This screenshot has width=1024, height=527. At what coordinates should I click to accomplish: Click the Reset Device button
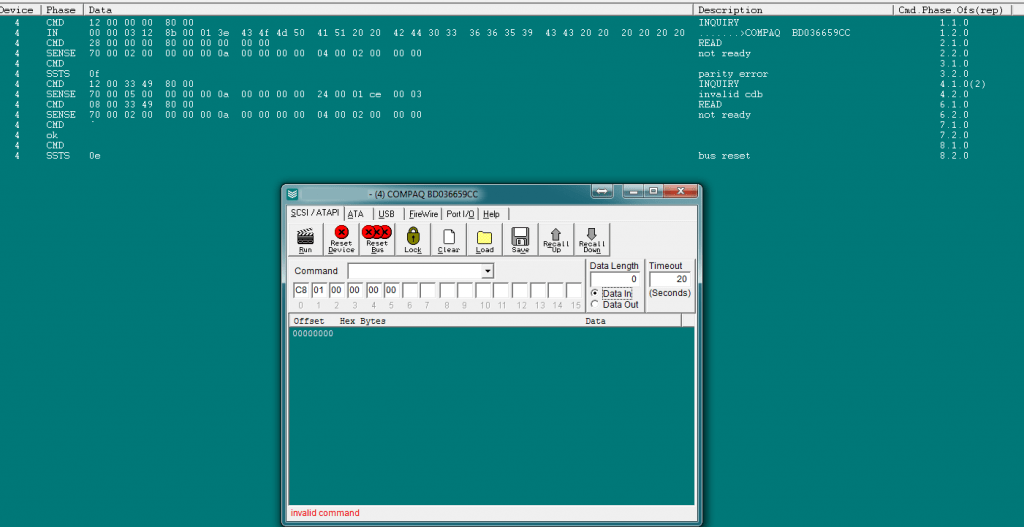341,240
